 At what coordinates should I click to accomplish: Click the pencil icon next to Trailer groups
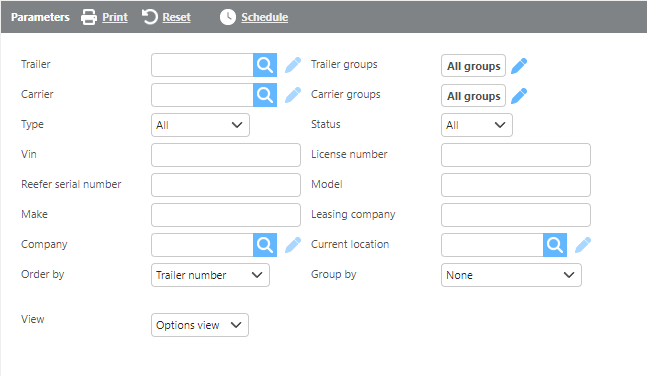point(519,66)
